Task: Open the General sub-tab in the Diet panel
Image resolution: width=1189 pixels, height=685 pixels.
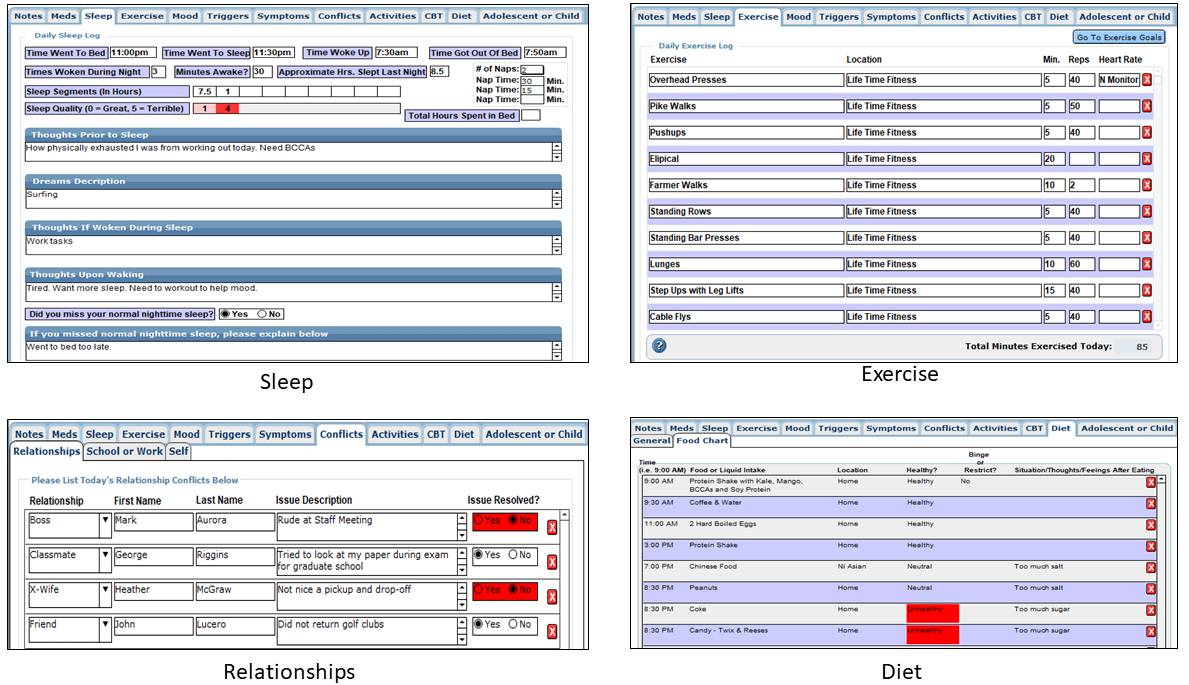Action: [x=652, y=441]
